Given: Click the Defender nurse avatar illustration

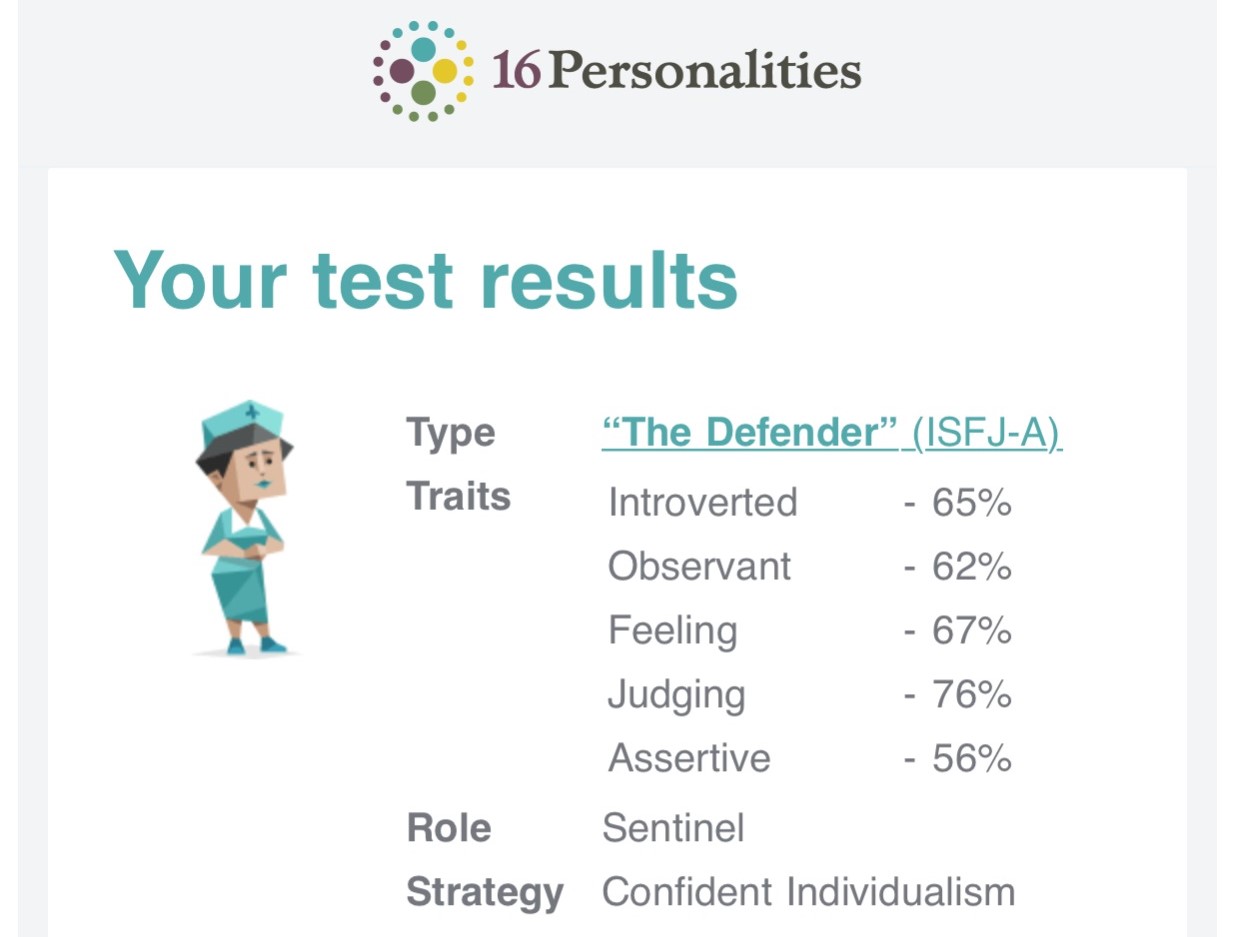Looking at the screenshot, I should (245, 527).
